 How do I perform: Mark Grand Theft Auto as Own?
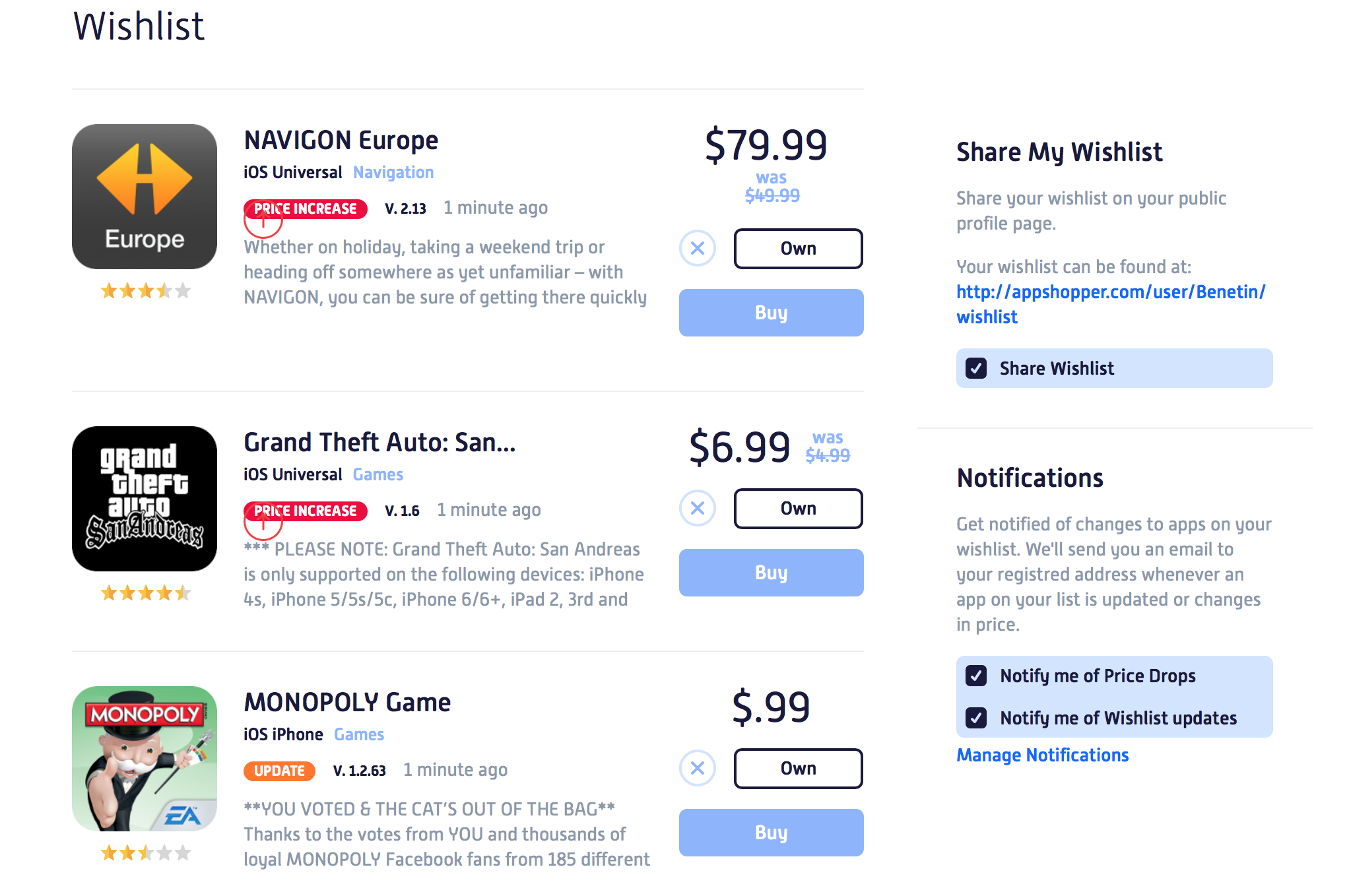coord(799,509)
